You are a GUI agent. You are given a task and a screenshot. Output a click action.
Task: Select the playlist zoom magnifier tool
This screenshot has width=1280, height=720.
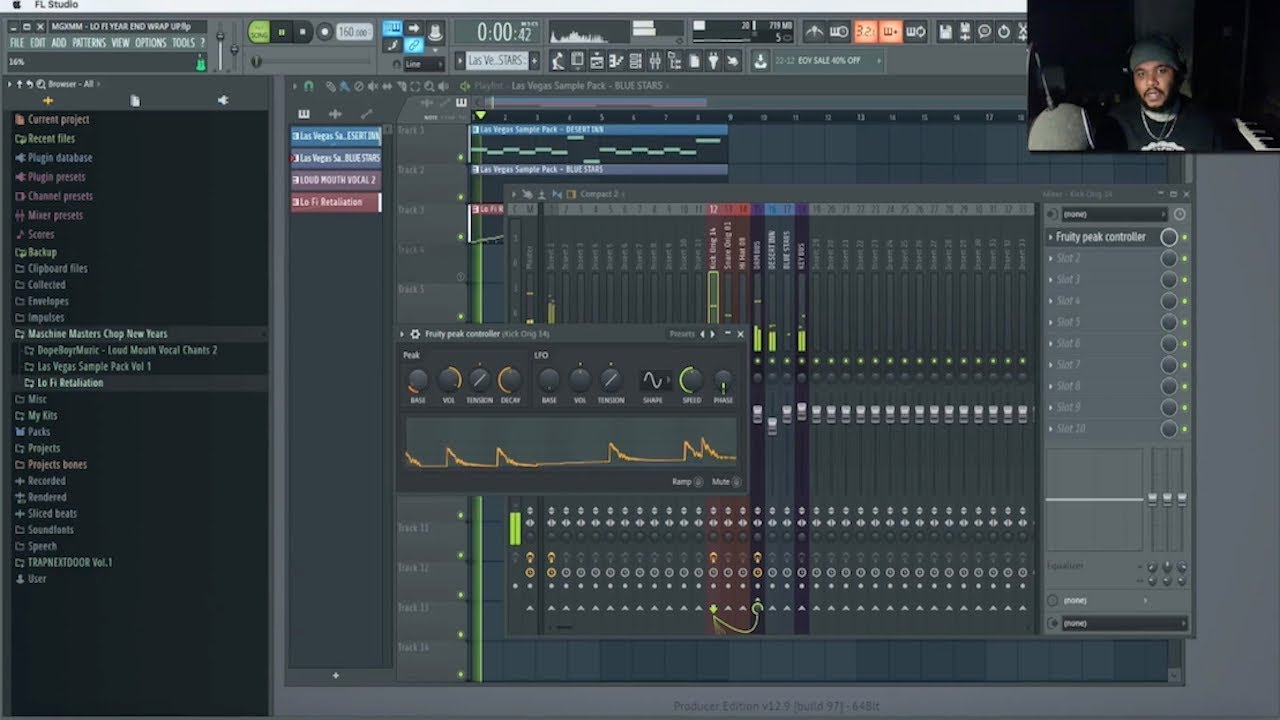pos(430,86)
